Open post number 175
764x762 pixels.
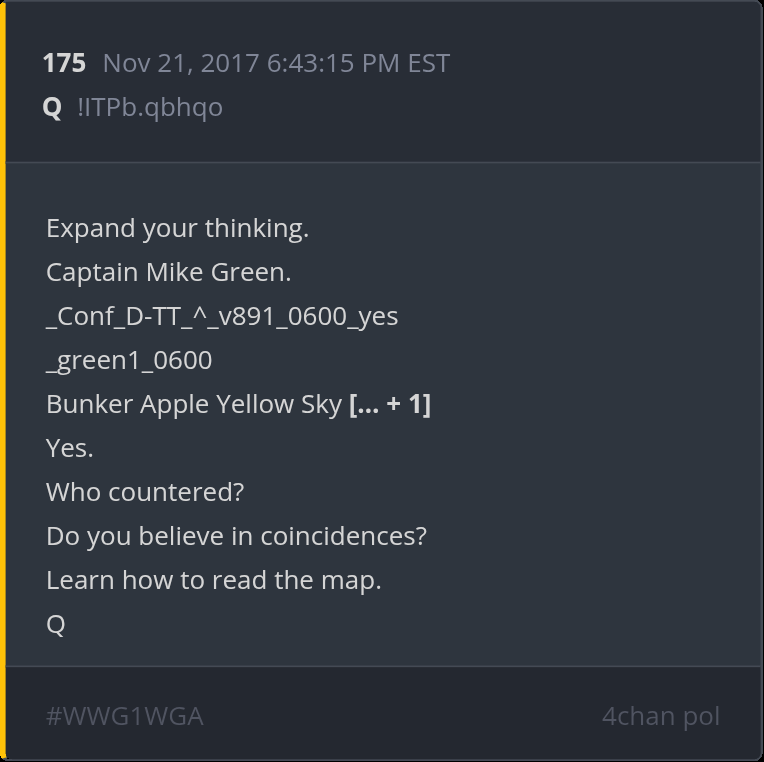[64, 63]
